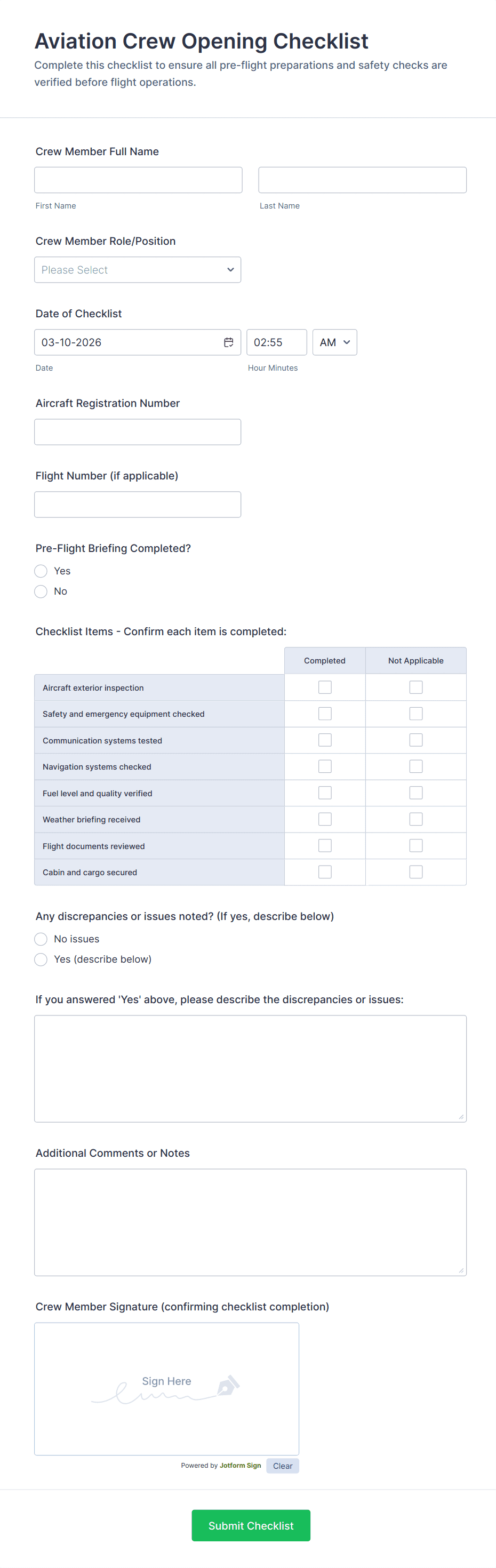Image resolution: width=496 pixels, height=1568 pixels.
Task: Click the Aircraft Registration Number field
Action: click(138, 431)
